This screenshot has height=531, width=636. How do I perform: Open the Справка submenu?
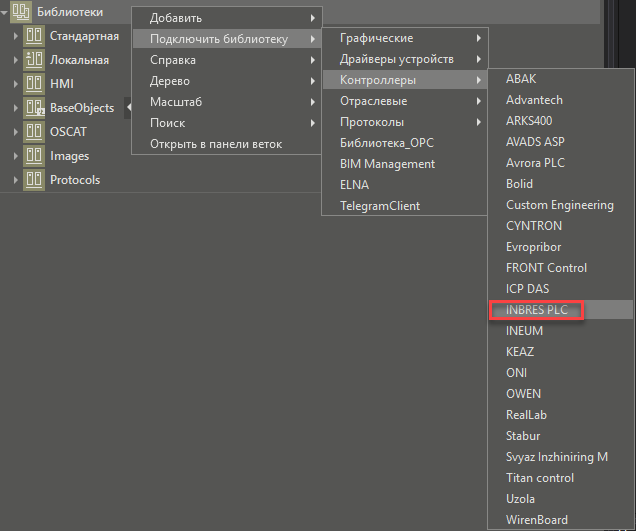pyautogui.click(x=227, y=60)
